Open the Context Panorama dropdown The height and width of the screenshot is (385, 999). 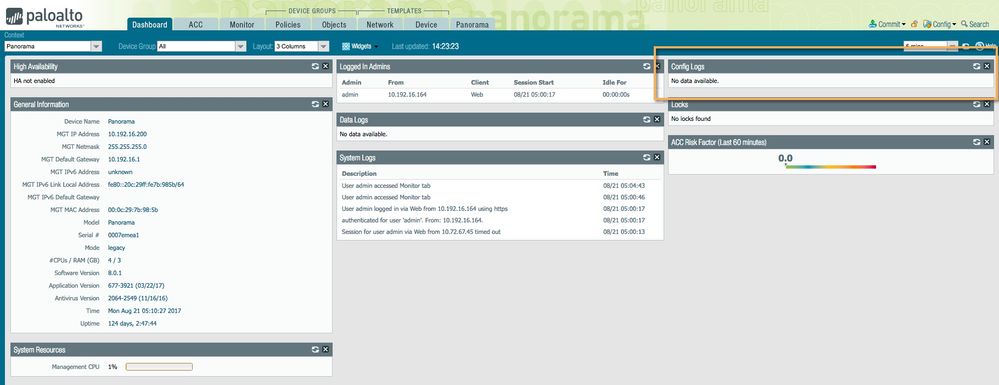click(x=53, y=47)
